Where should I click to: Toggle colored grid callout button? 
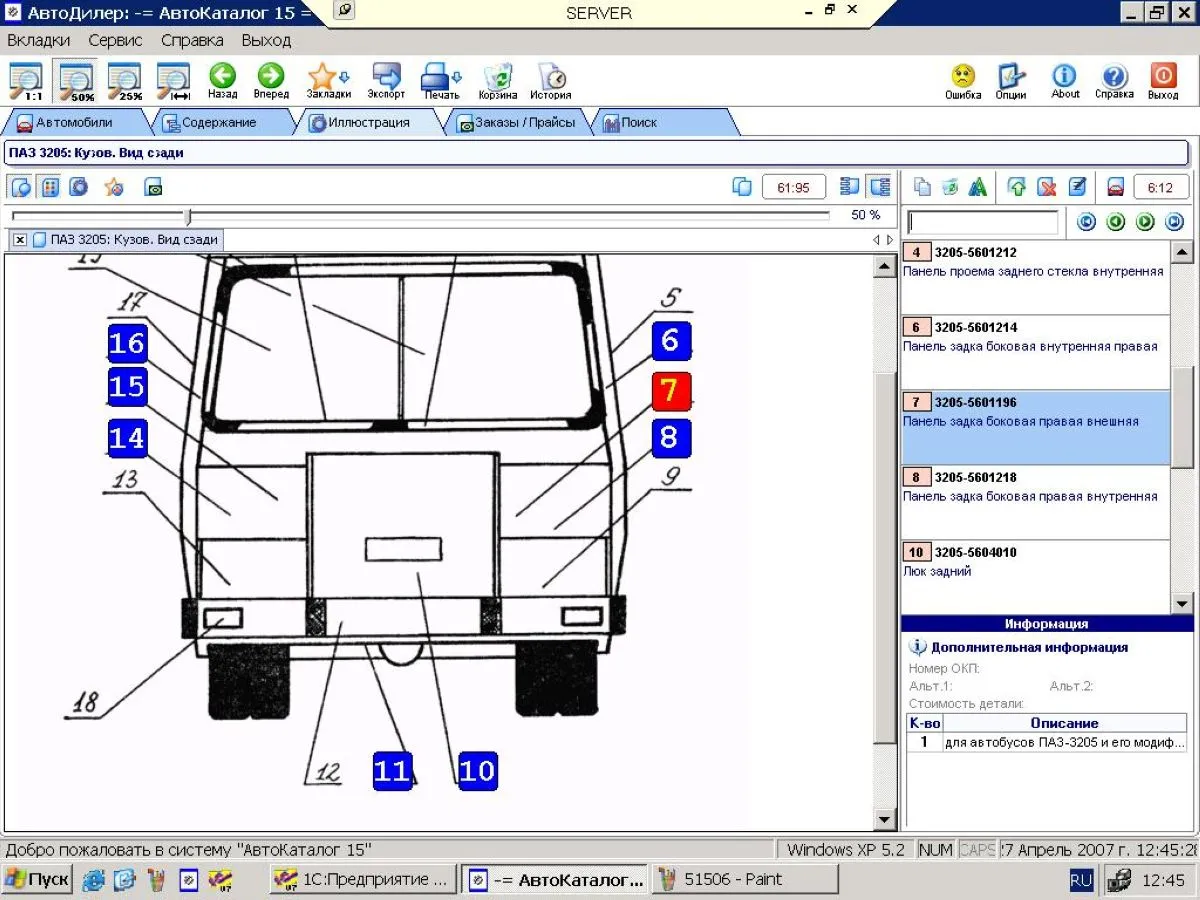tap(49, 187)
